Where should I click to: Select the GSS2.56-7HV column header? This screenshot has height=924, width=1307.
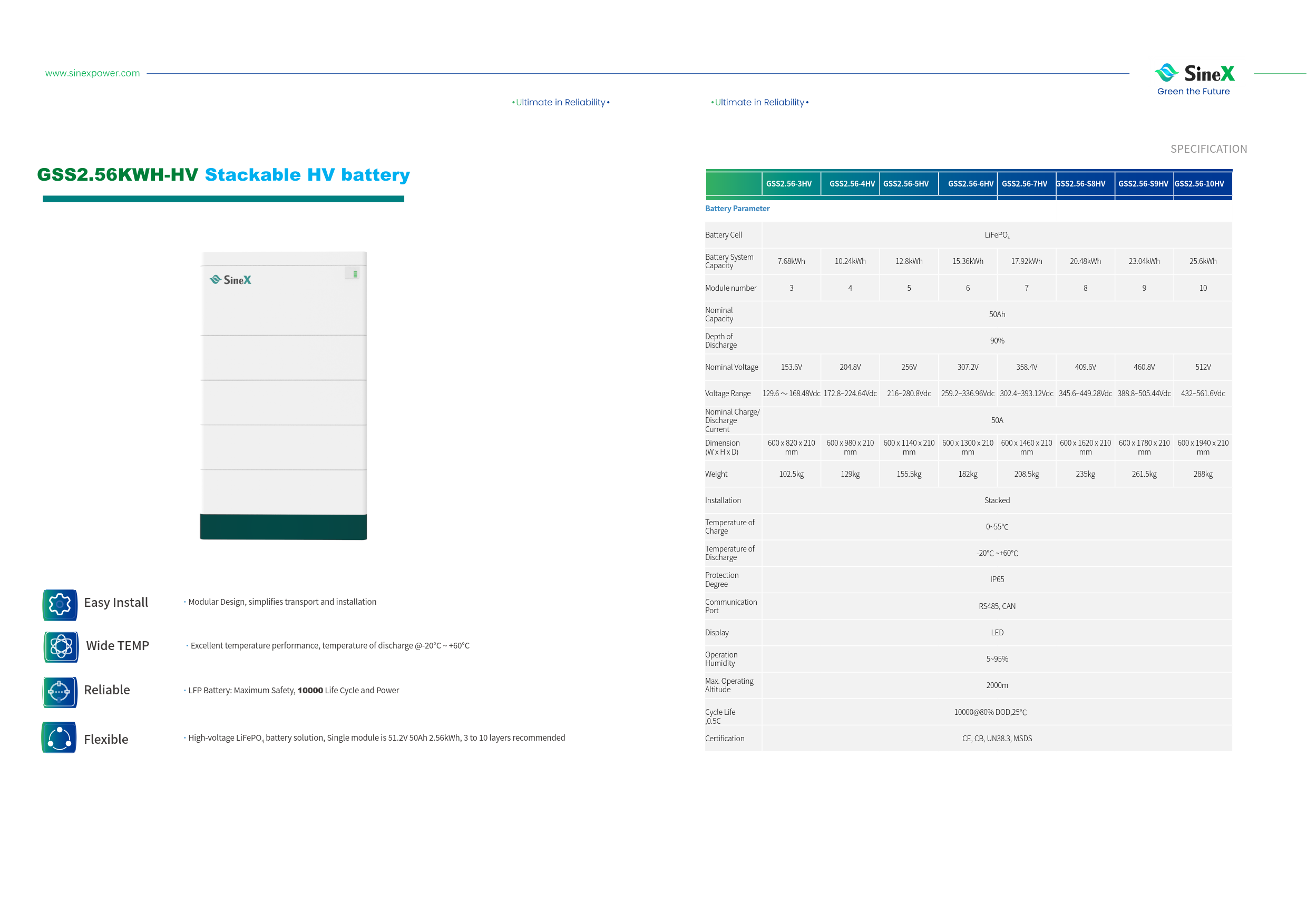[1026, 184]
